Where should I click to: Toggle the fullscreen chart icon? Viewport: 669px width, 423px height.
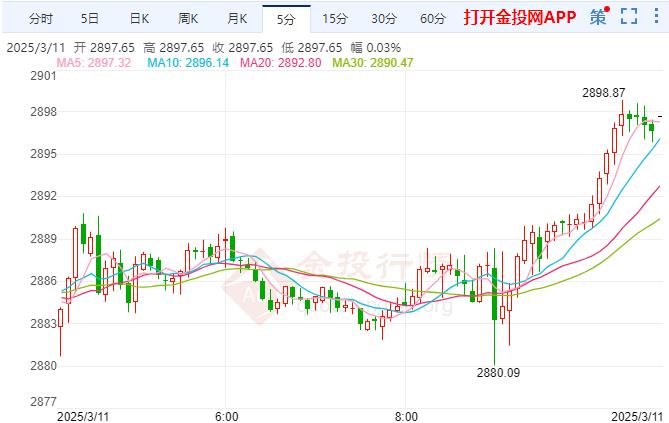(x=629, y=16)
